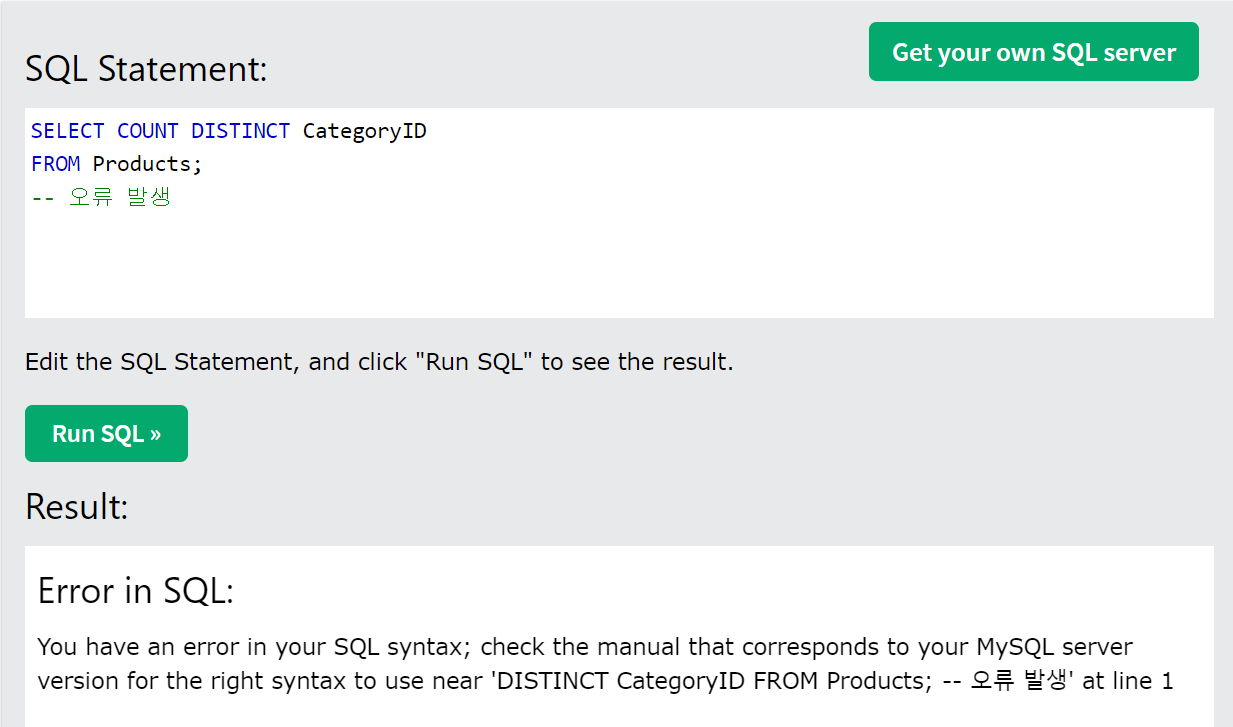Click the green Korean comment line in the editor

100,197
